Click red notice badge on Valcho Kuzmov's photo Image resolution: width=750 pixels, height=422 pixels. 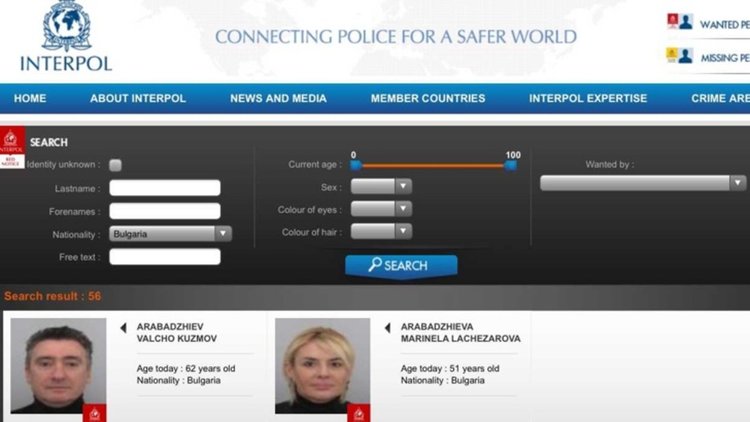(x=94, y=413)
